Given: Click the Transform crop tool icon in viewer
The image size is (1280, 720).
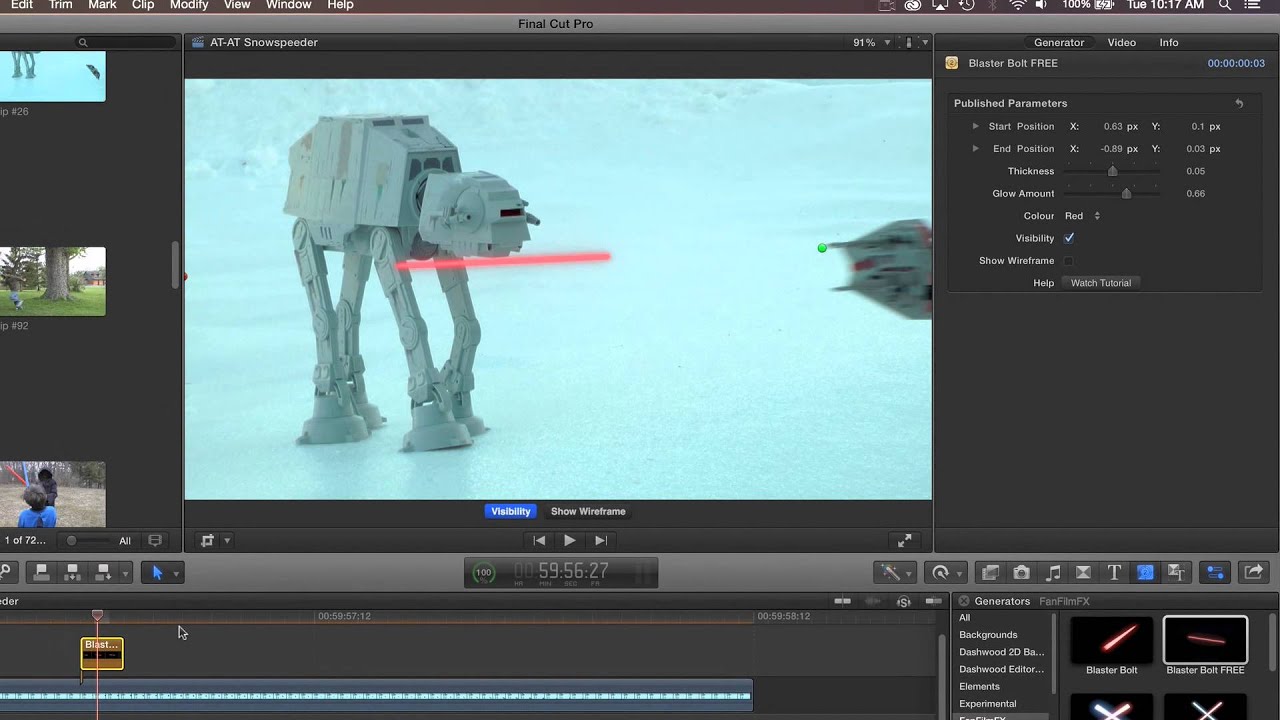Looking at the screenshot, I should (207, 540).
